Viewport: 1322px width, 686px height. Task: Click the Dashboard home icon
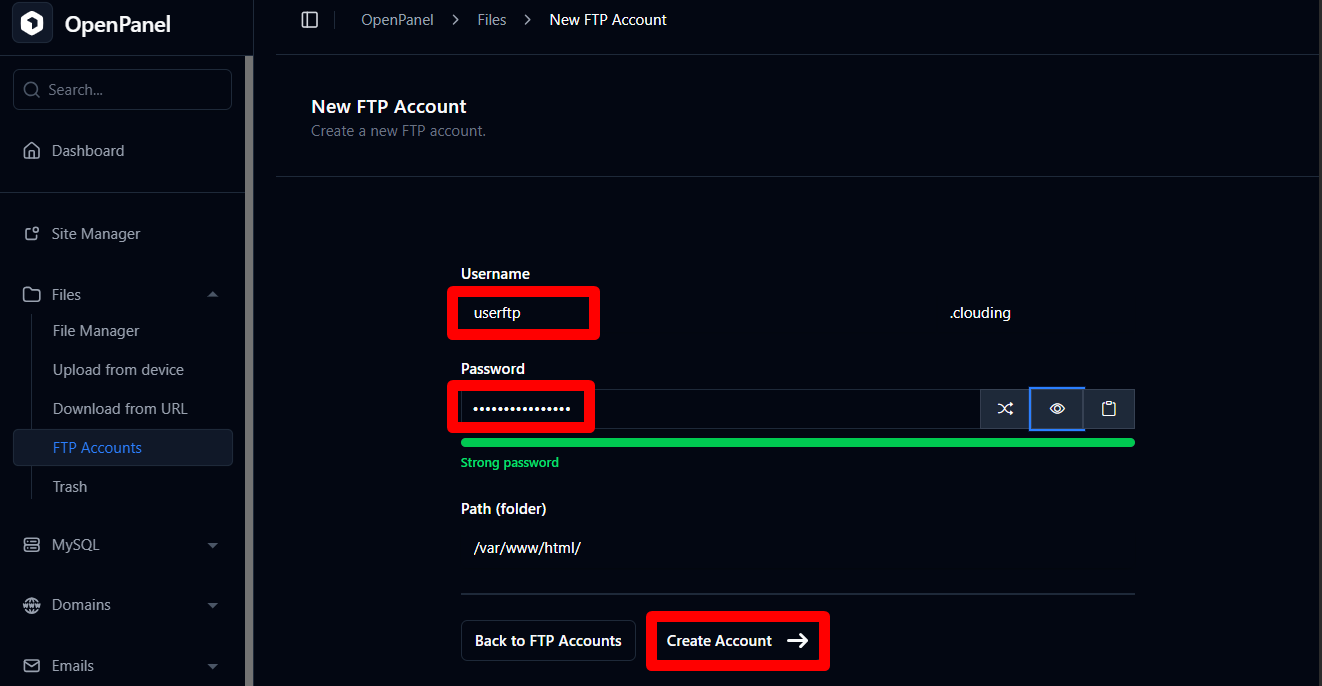pos(32,151)
